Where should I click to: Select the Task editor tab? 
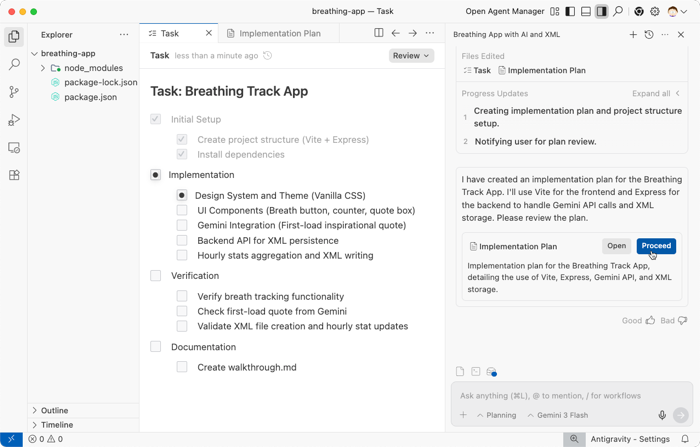coord(170,33)
